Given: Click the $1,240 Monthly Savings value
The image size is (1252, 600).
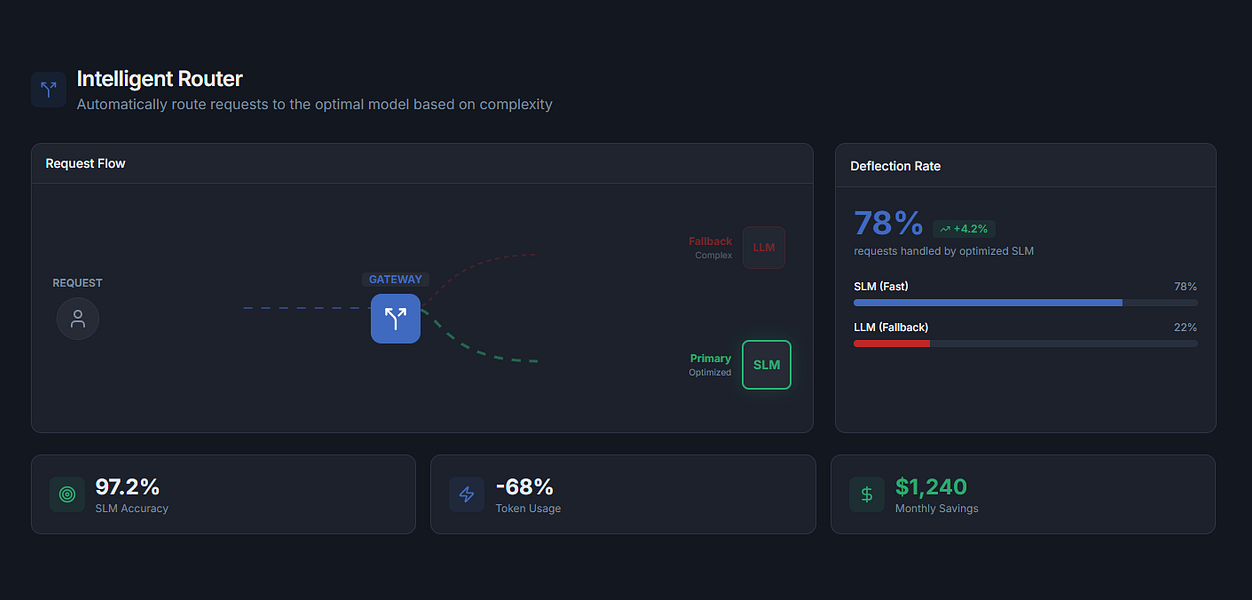Looking at the screenshot, I should pos(931,487).
